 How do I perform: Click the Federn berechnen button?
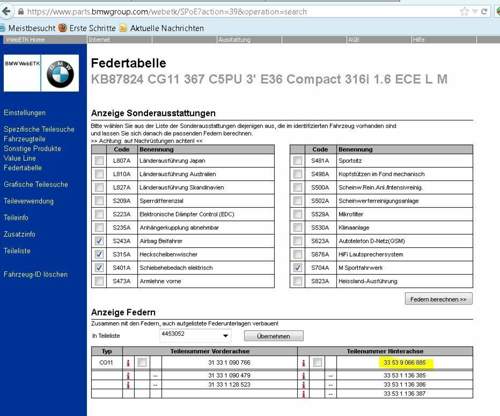[x=438, y=299]
